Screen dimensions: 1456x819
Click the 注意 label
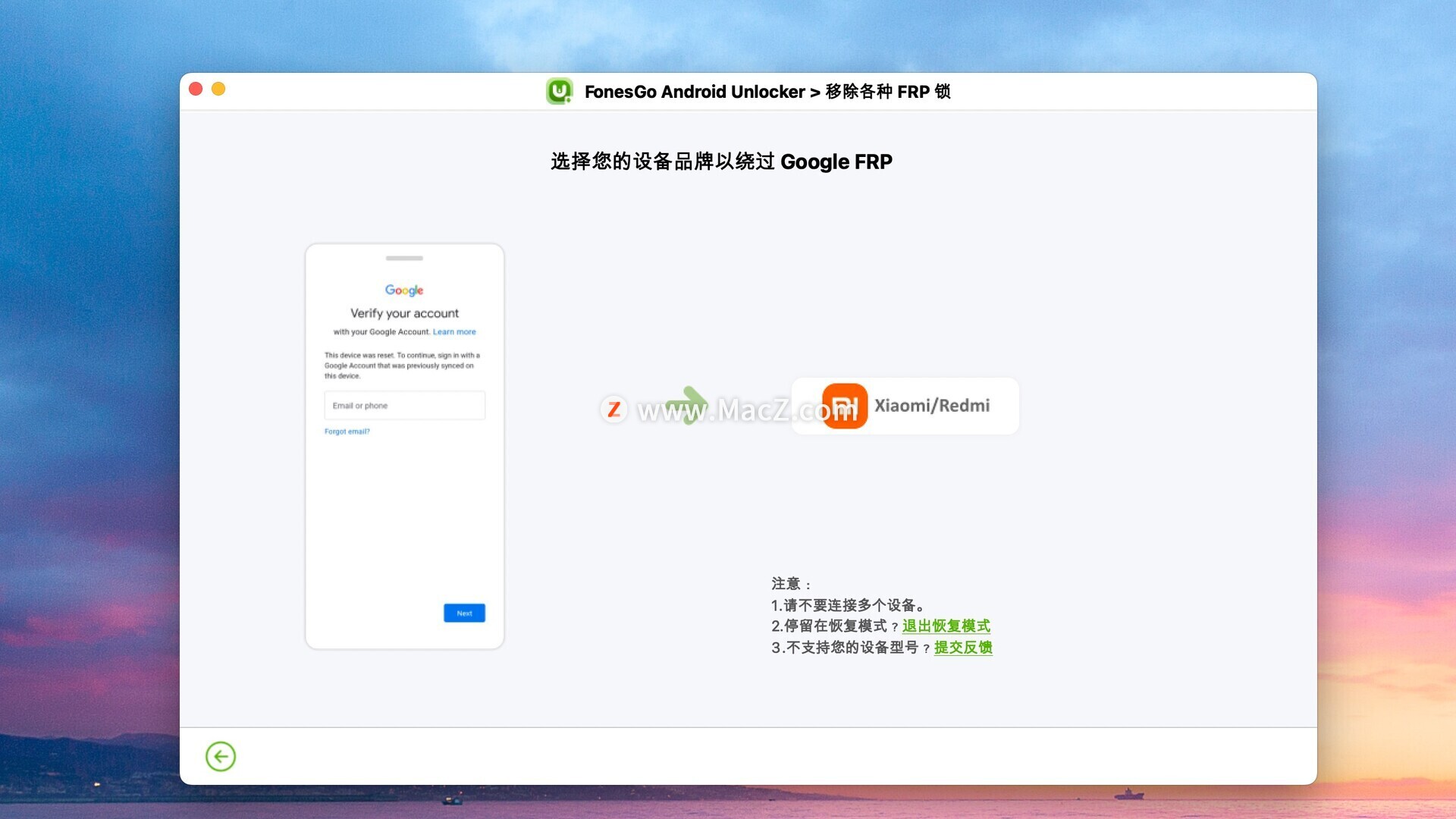tap(791, 583)
